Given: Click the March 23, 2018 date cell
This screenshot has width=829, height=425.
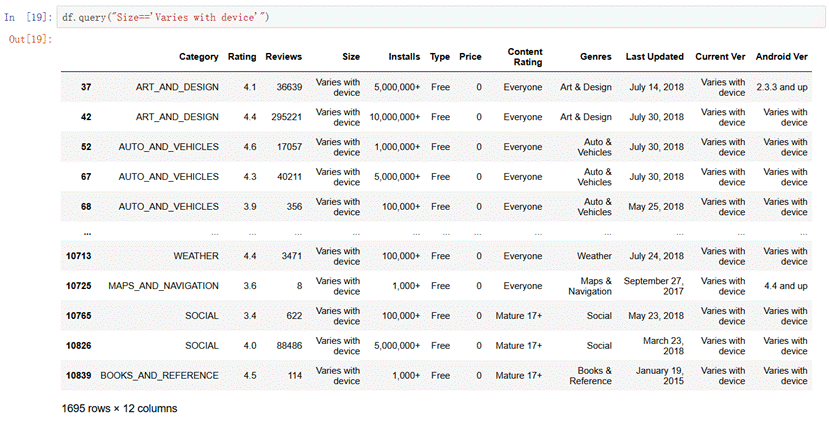Looking at the screenshot, I should point(663,346).
